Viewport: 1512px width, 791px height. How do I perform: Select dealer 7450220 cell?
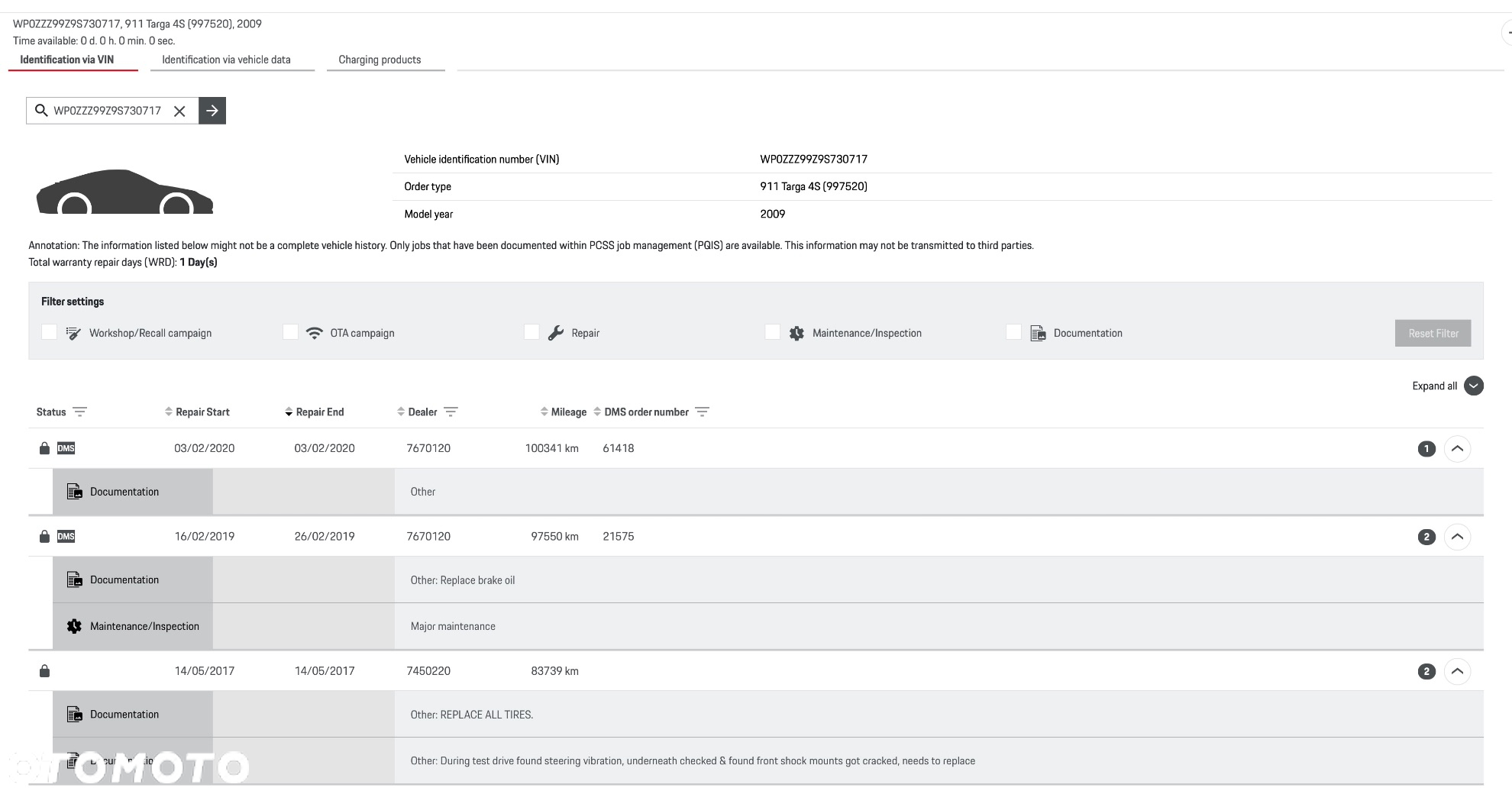tap(428, 671)
